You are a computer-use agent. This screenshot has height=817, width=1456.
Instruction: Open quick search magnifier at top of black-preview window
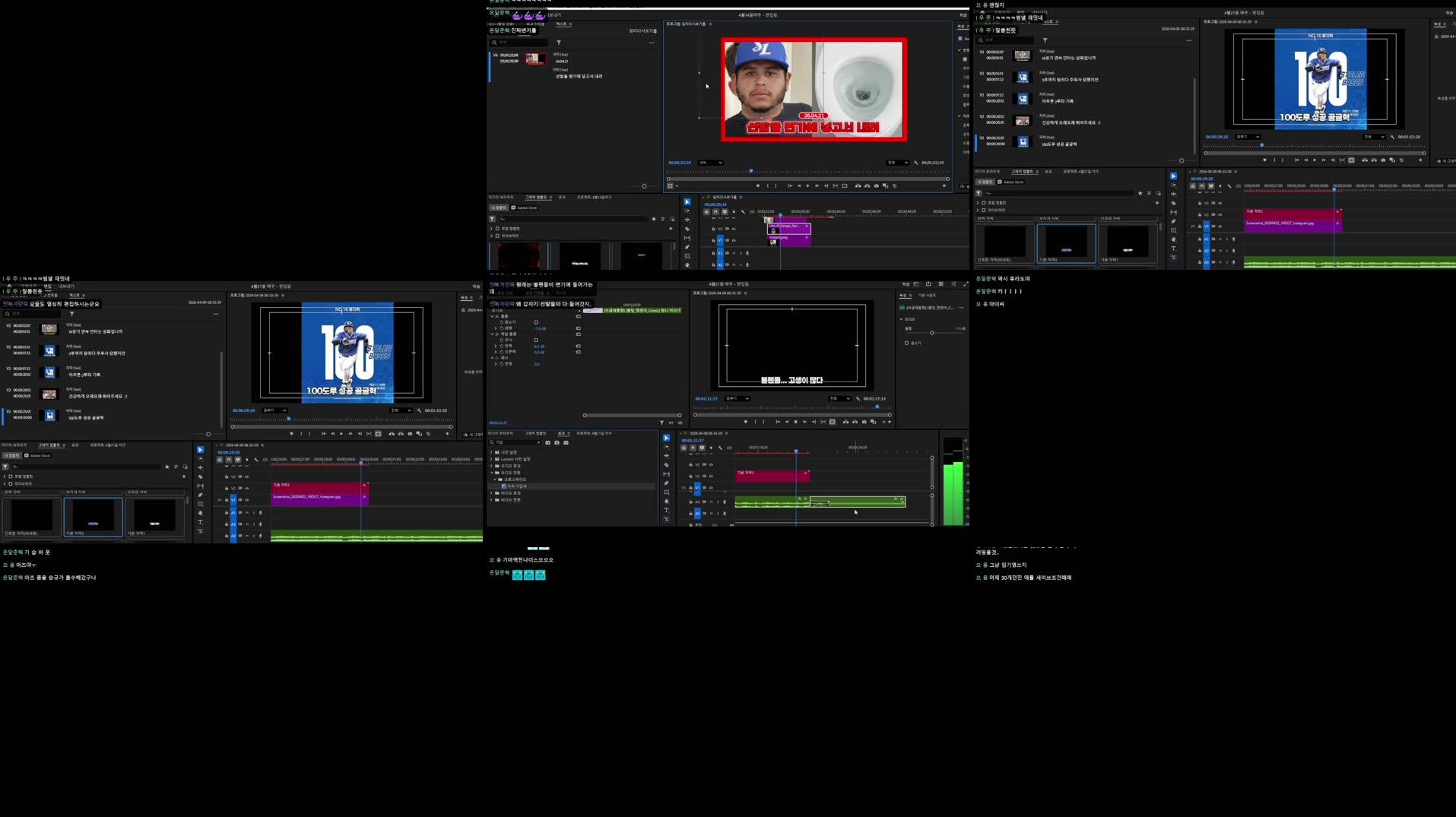[953, 283]
